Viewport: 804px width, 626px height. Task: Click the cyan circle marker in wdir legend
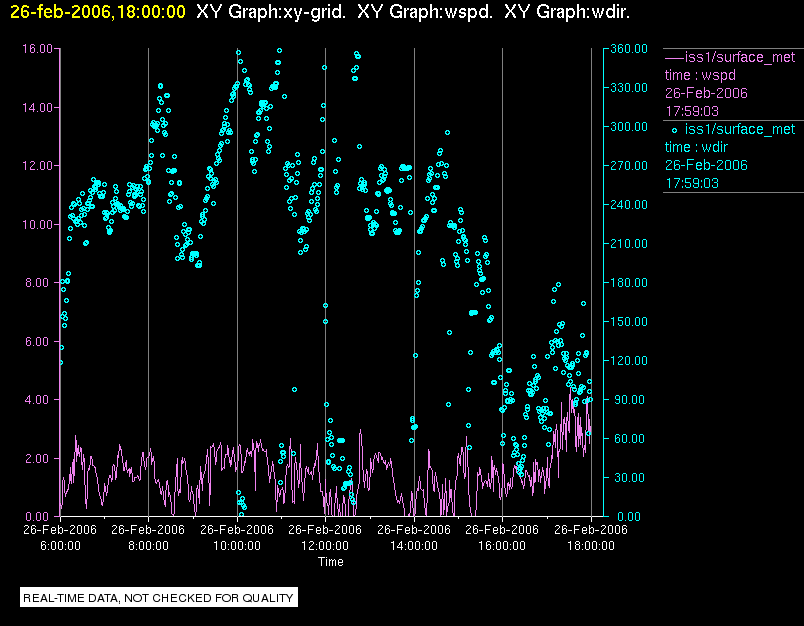click(674, 130)
